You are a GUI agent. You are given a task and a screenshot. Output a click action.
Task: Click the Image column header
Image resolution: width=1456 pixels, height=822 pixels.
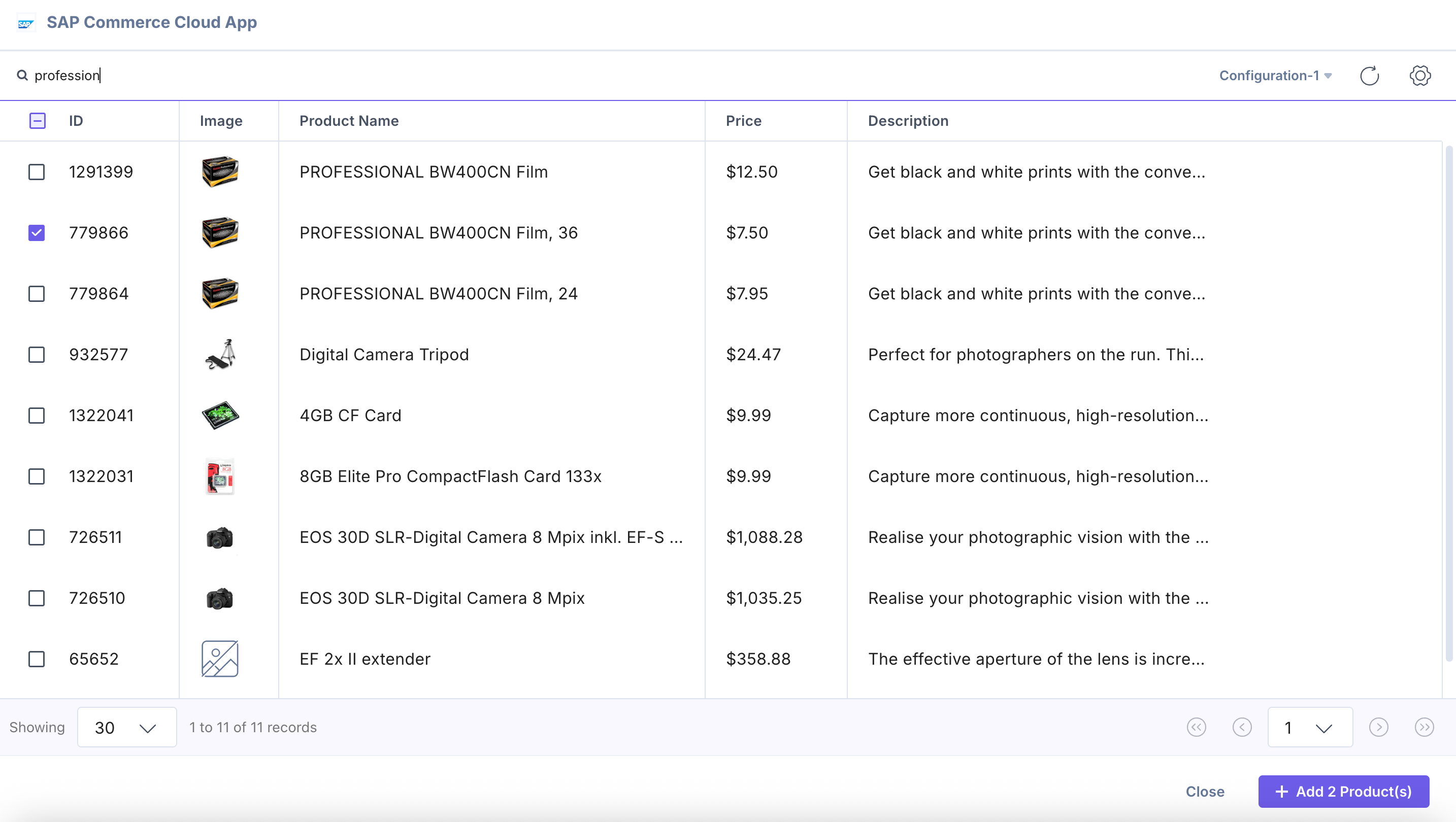point(221,121)
